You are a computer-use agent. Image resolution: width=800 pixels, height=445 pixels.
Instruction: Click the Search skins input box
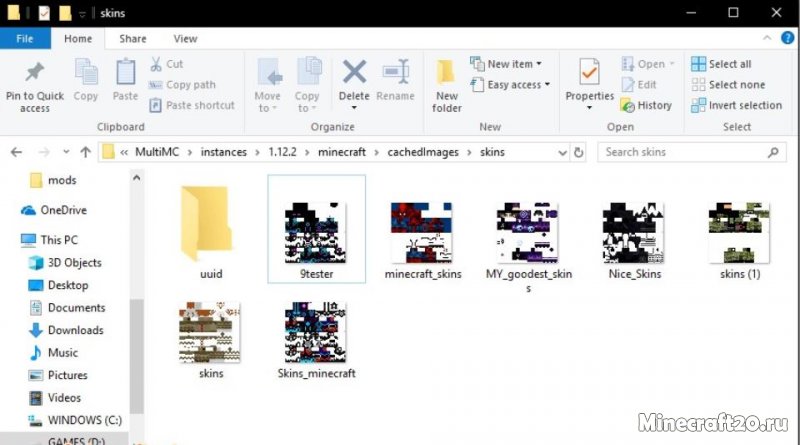[x=683, y=152]
